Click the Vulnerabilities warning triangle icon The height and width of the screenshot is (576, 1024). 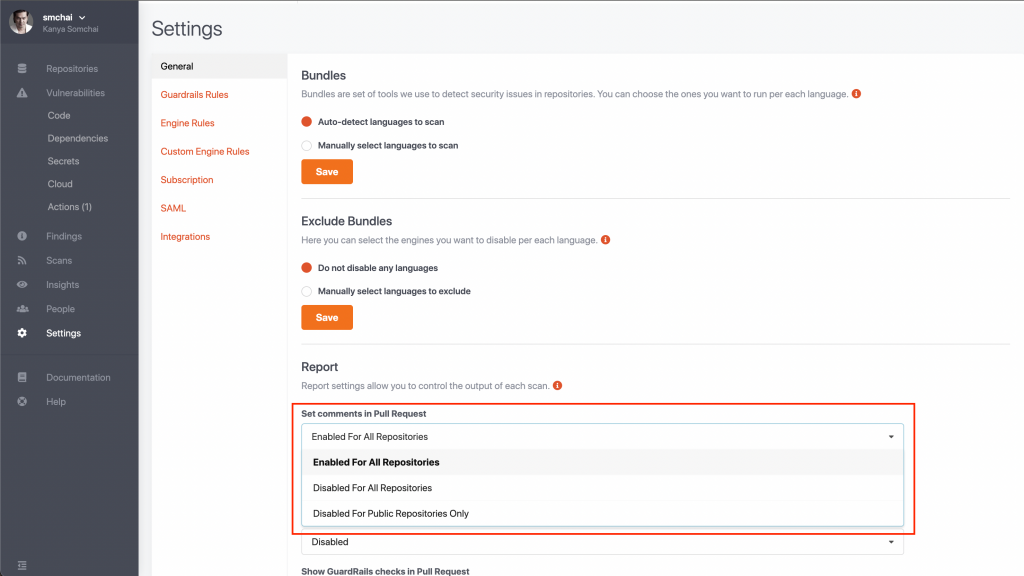tap(22, 93)
